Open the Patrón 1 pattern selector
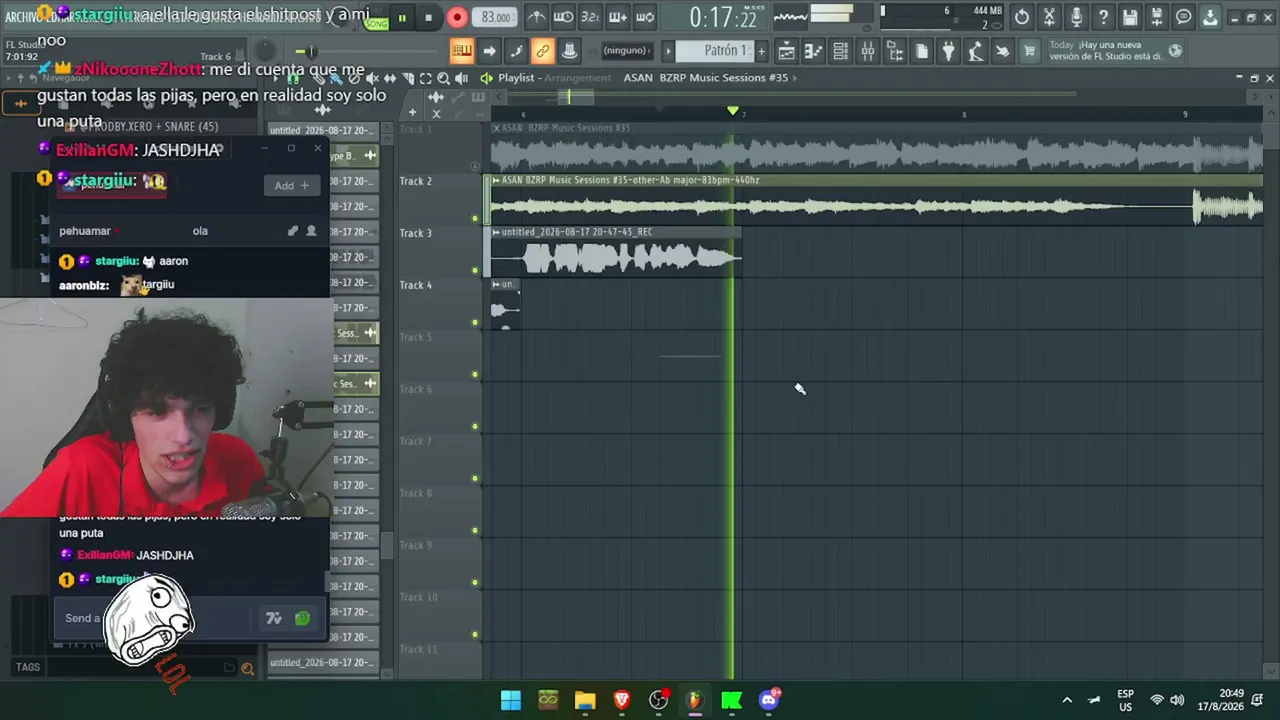 [x=713, y=51]
